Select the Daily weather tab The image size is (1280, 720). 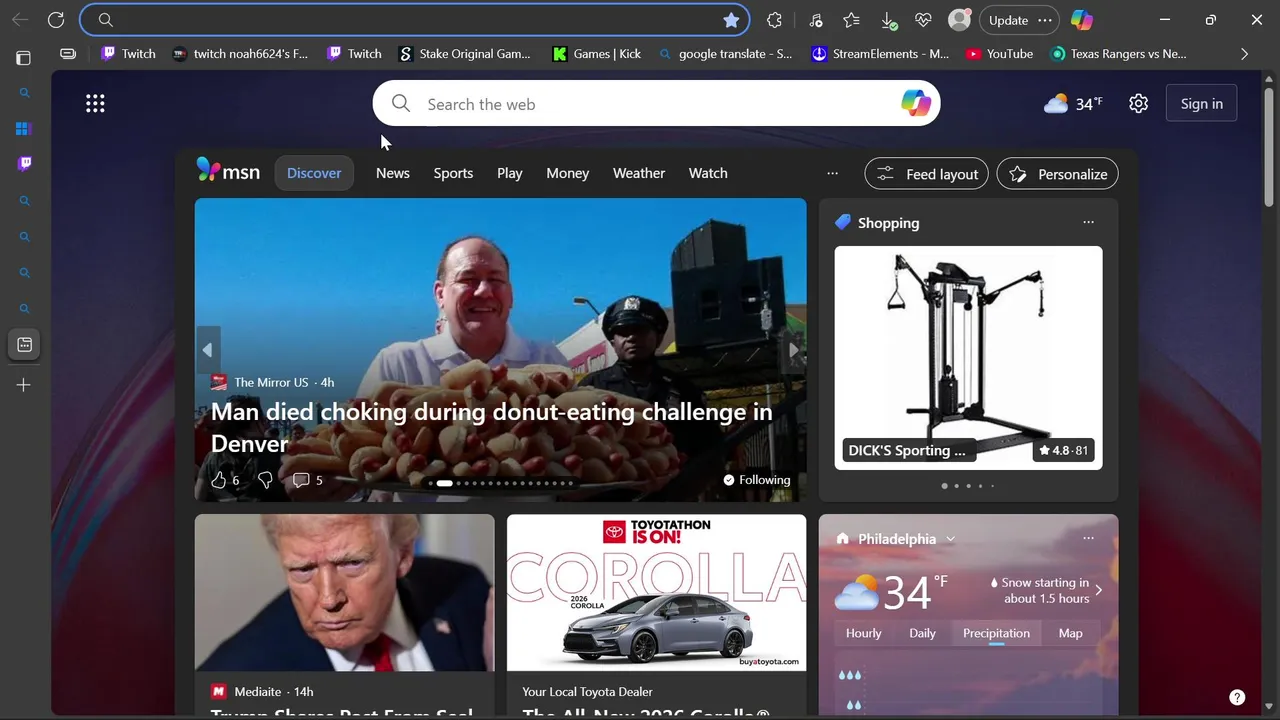(922, 633)
